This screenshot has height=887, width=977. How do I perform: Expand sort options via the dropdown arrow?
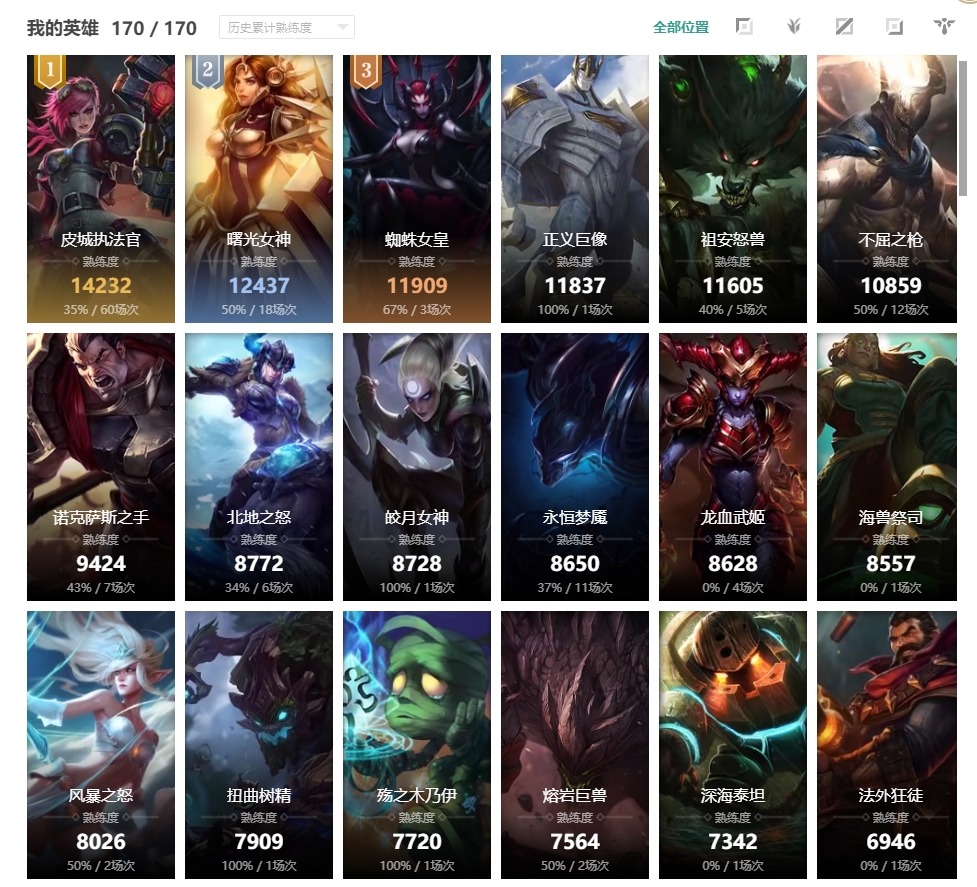[342, 27]
